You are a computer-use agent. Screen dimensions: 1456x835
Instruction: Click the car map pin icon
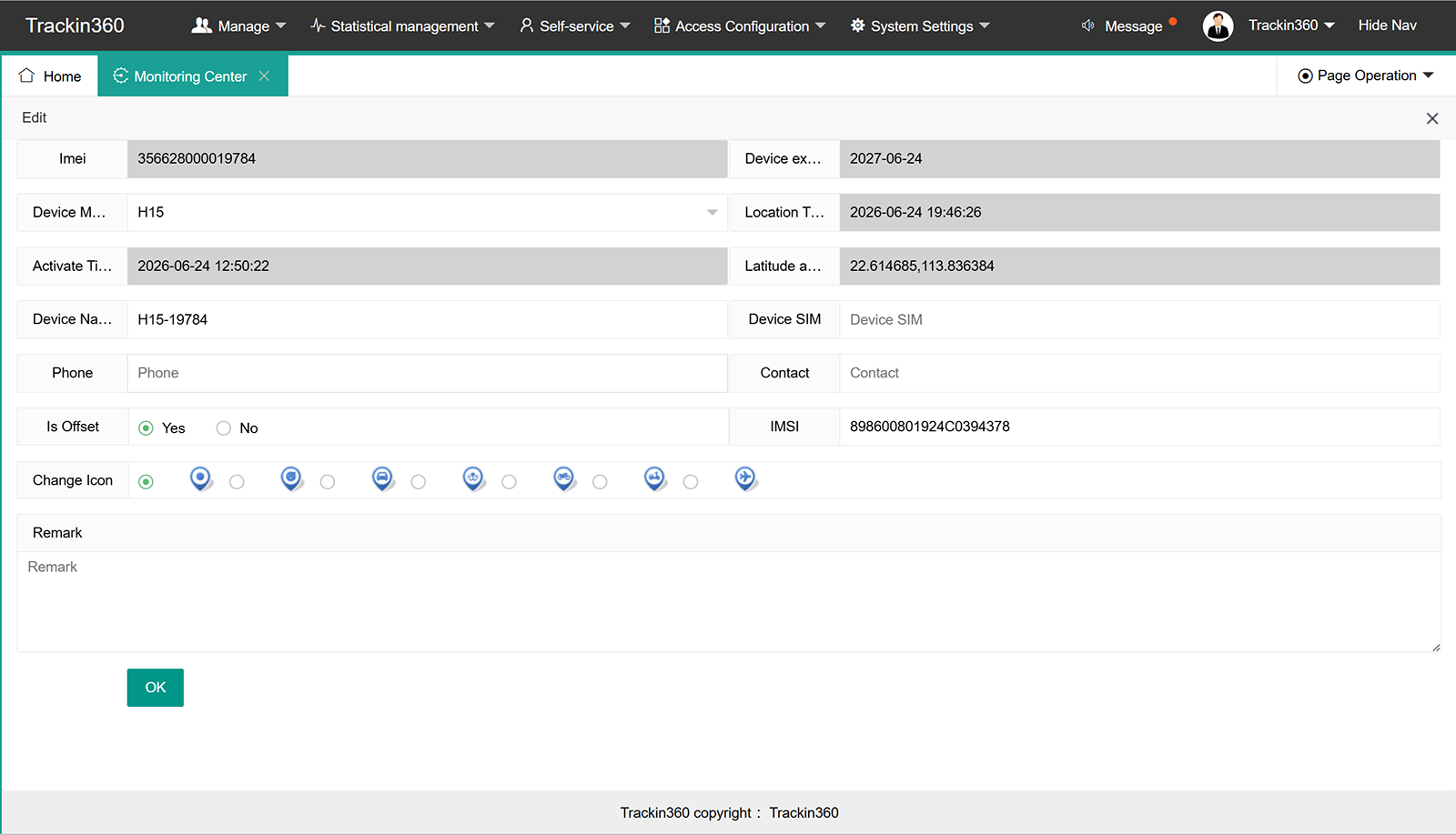pos(382,478)
